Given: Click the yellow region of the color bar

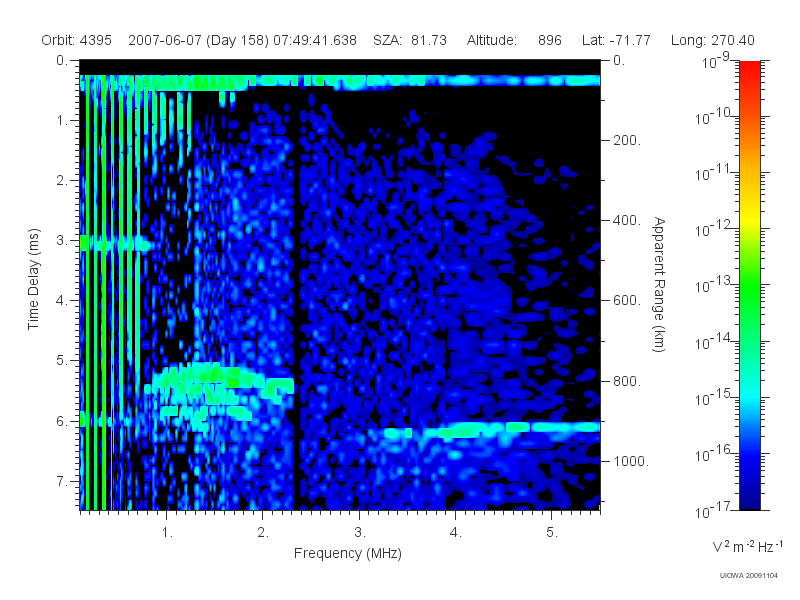Looking at the screenshot, I should (x=749, y=217).
